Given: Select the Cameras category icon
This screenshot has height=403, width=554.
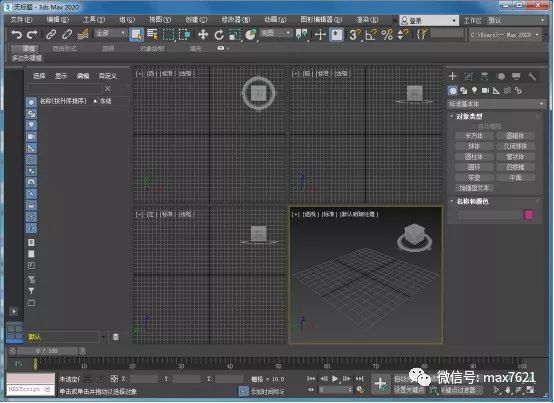Looking at the screenshot, I should tap(485, 91).
